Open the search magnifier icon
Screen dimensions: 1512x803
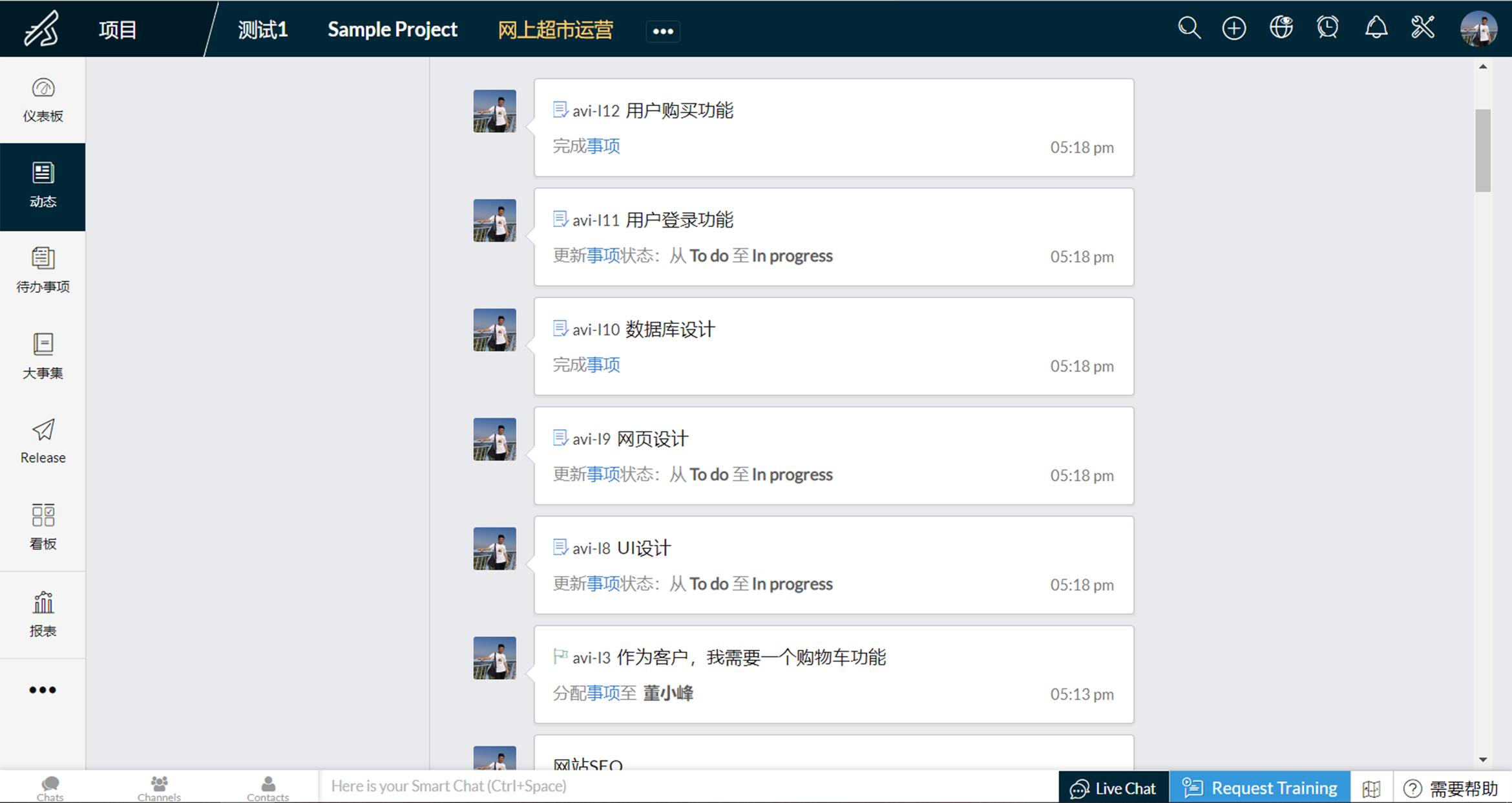(1189, 28)
